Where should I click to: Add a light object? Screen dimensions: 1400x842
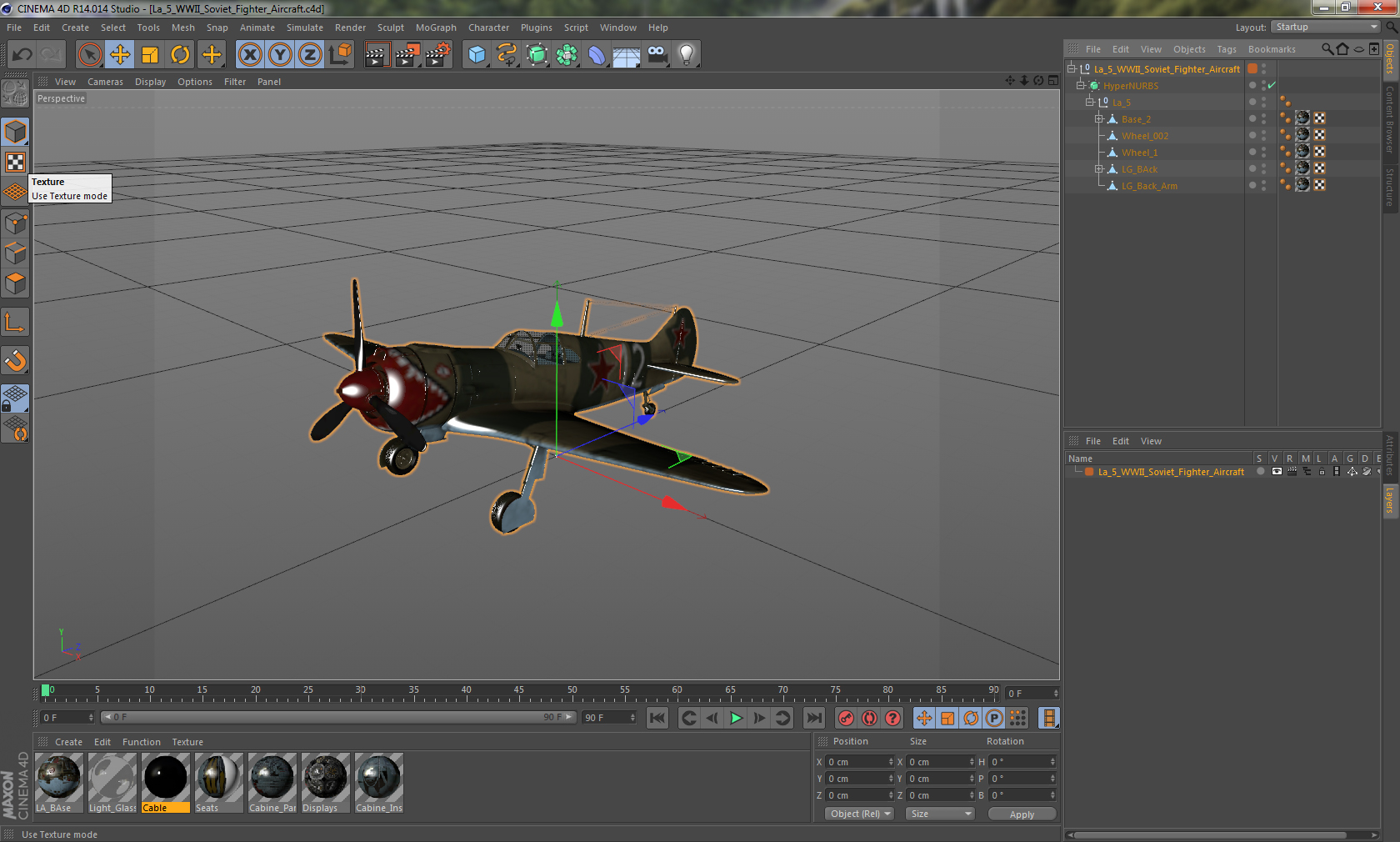687,55
